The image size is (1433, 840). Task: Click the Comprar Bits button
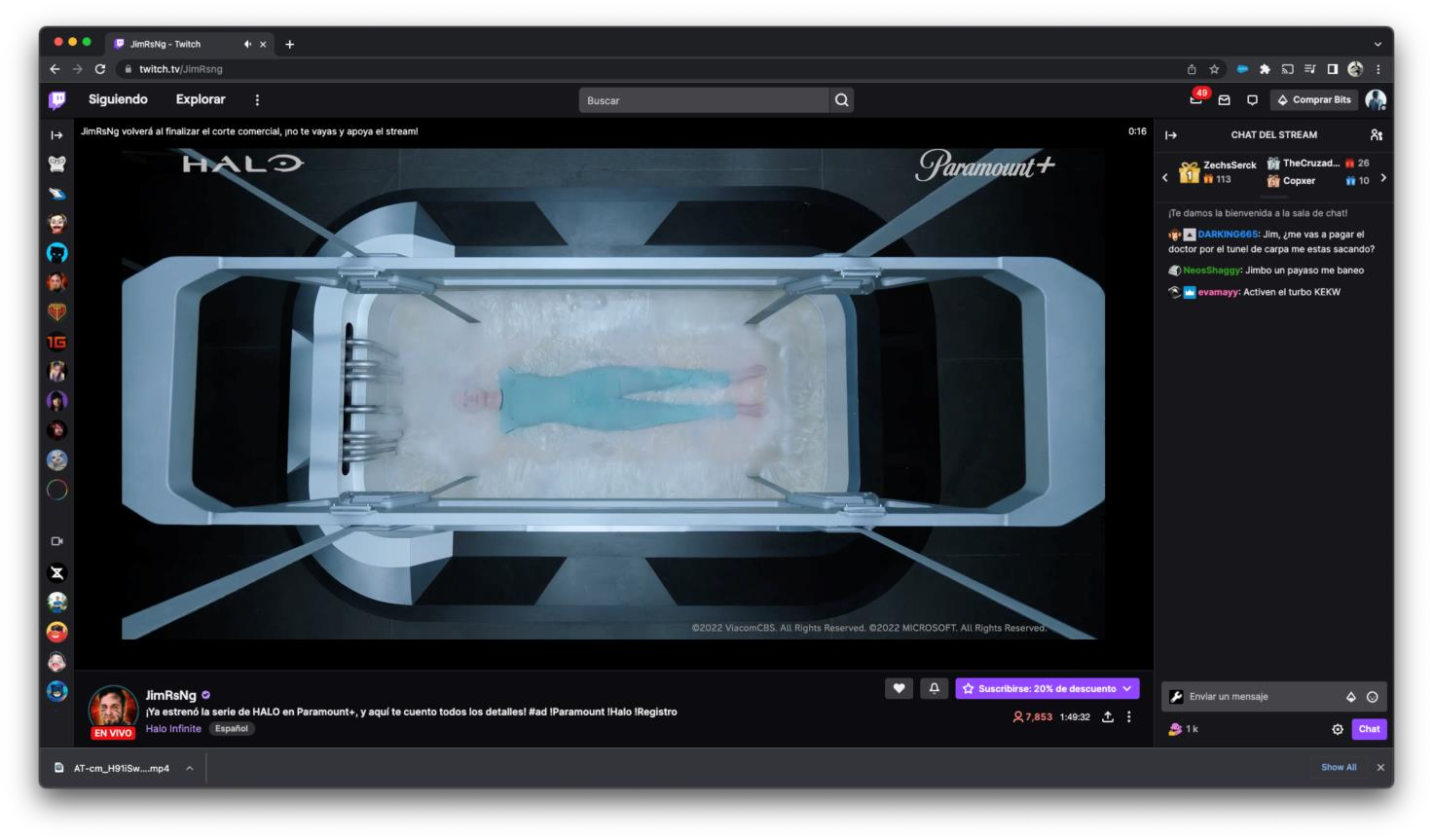(x=1314, y=99)
